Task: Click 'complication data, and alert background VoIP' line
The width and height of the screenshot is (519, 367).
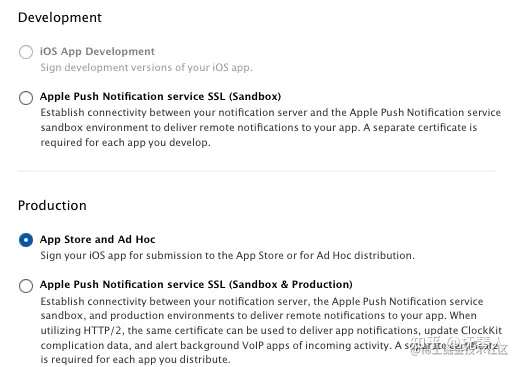Action: [x=269, y=345]
